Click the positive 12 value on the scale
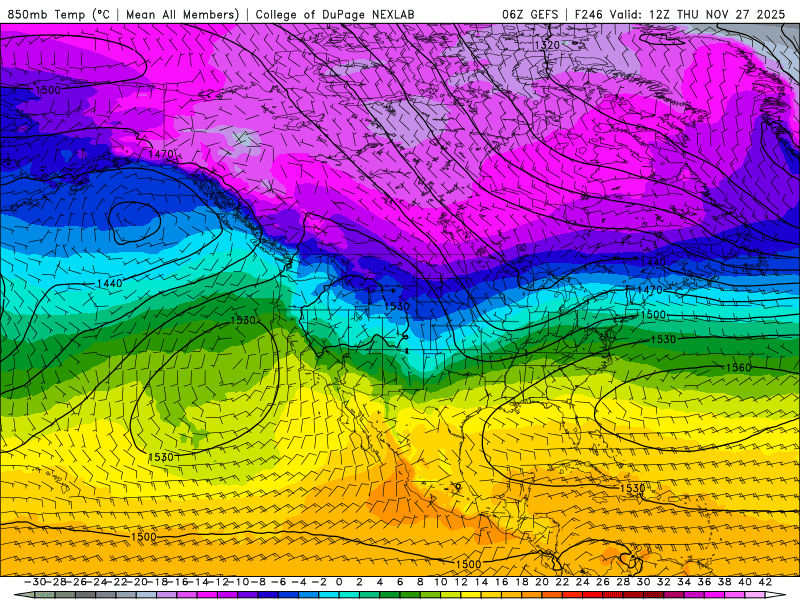The height and width of the screenshot is (600, 800). [461, 582]
